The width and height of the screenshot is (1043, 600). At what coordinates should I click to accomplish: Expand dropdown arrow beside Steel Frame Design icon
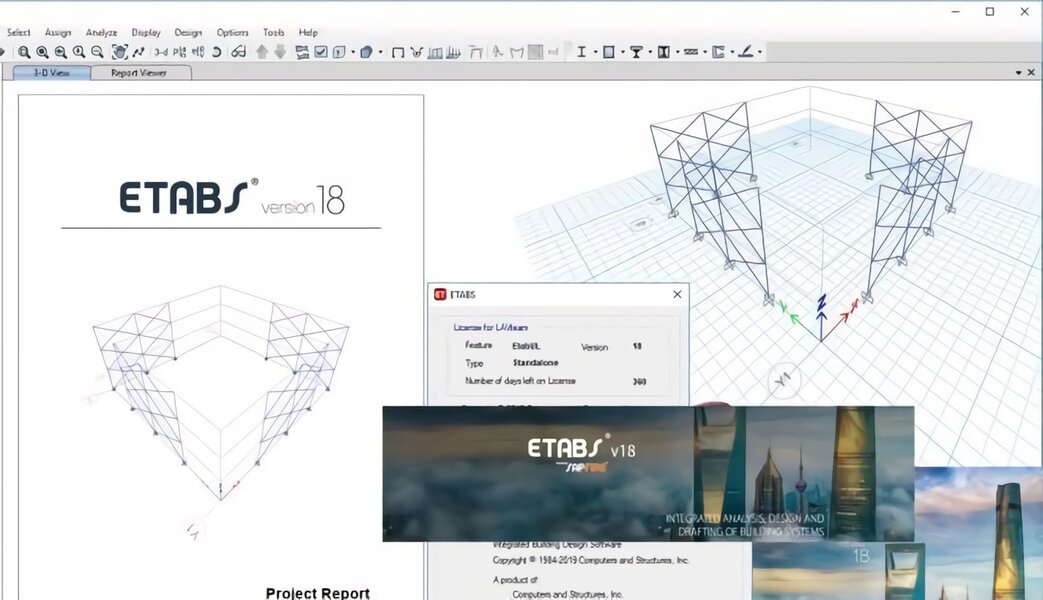(595, 53)
